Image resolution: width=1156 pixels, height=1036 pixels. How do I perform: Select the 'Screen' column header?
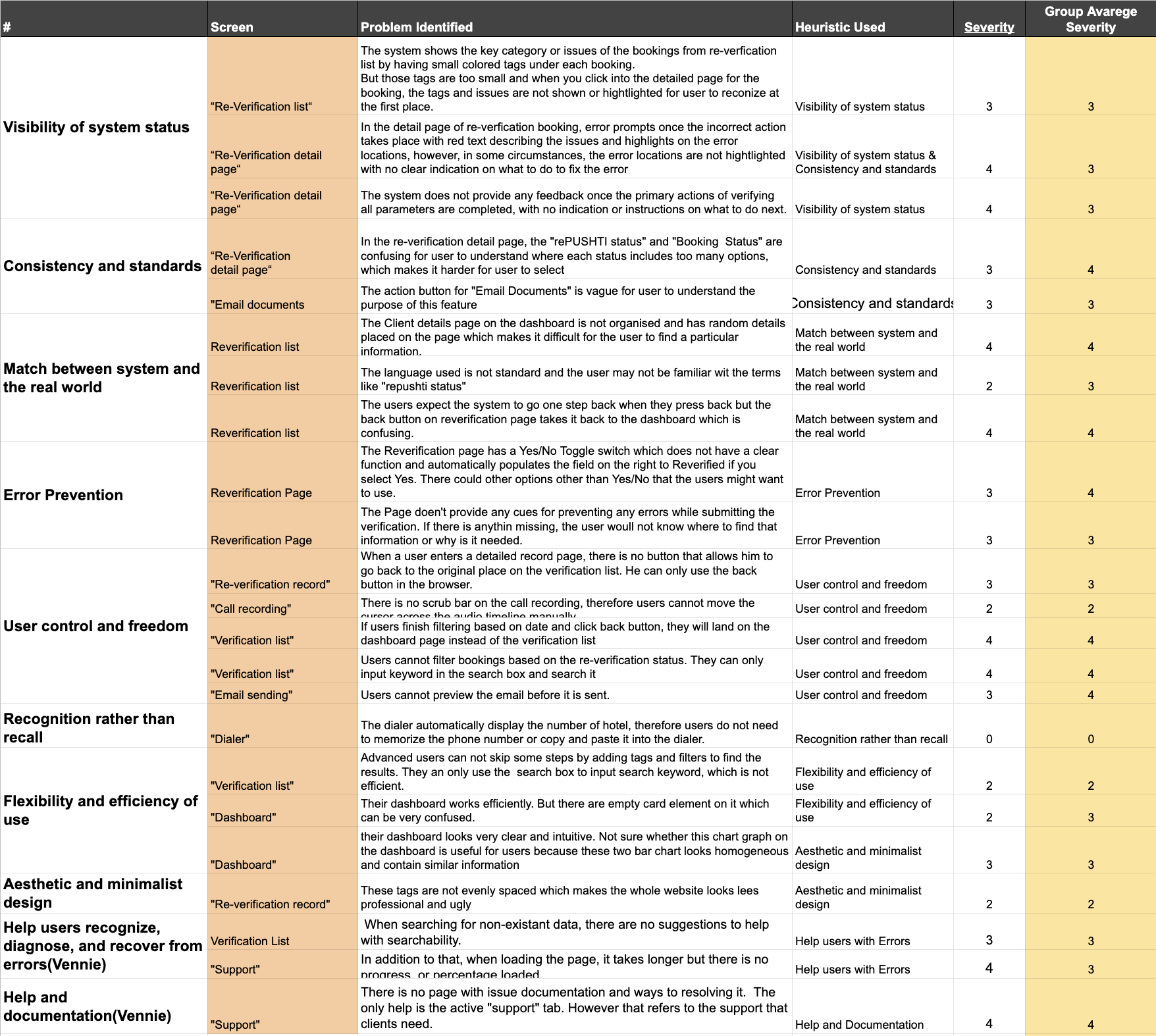[x=282, y=18]
